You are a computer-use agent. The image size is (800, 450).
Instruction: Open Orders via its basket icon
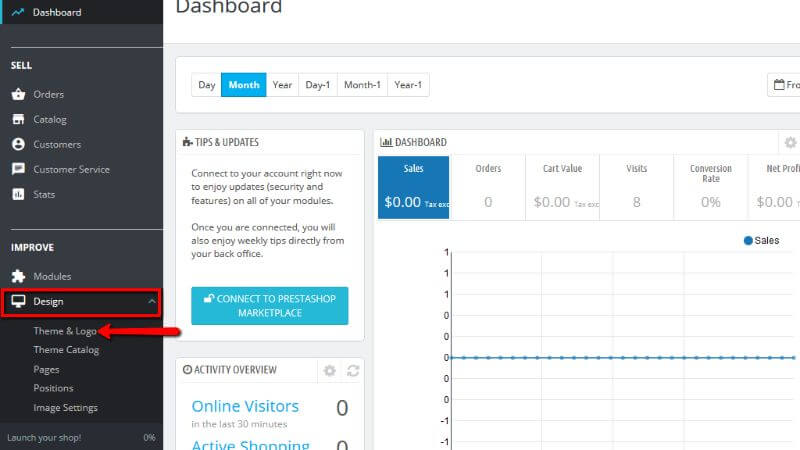click(x=18, y=94)
